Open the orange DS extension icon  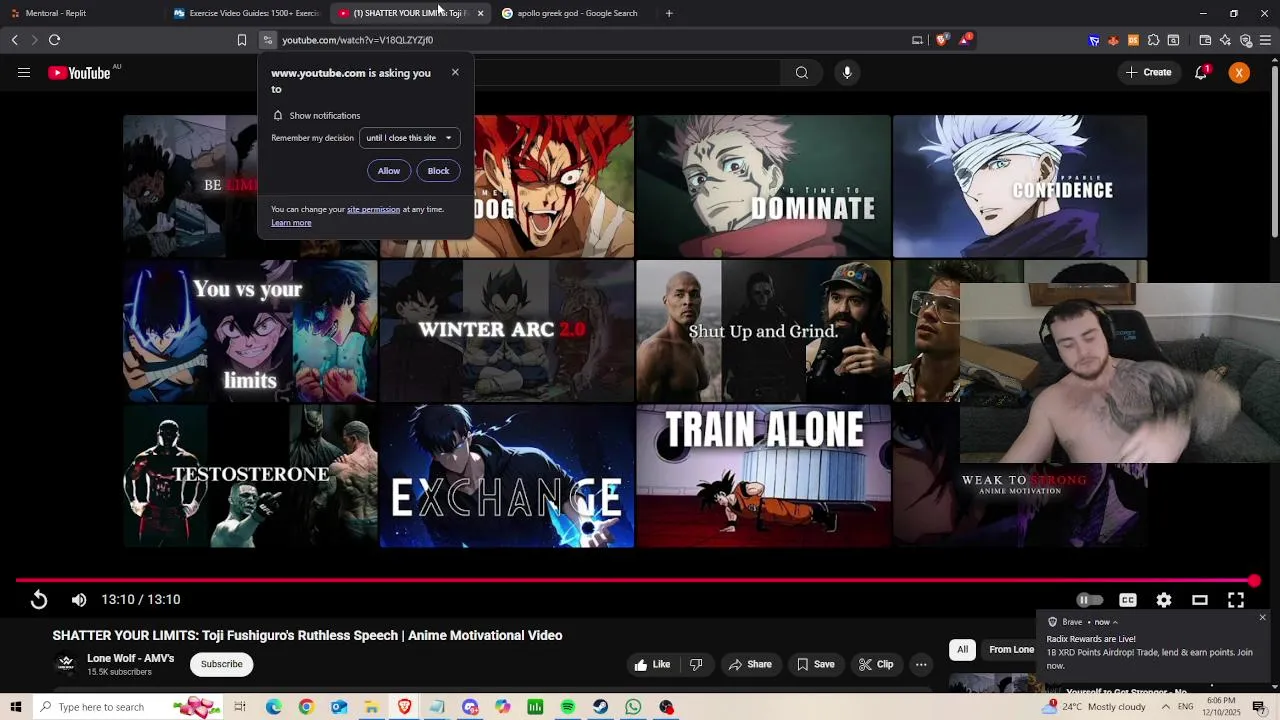1133,41
